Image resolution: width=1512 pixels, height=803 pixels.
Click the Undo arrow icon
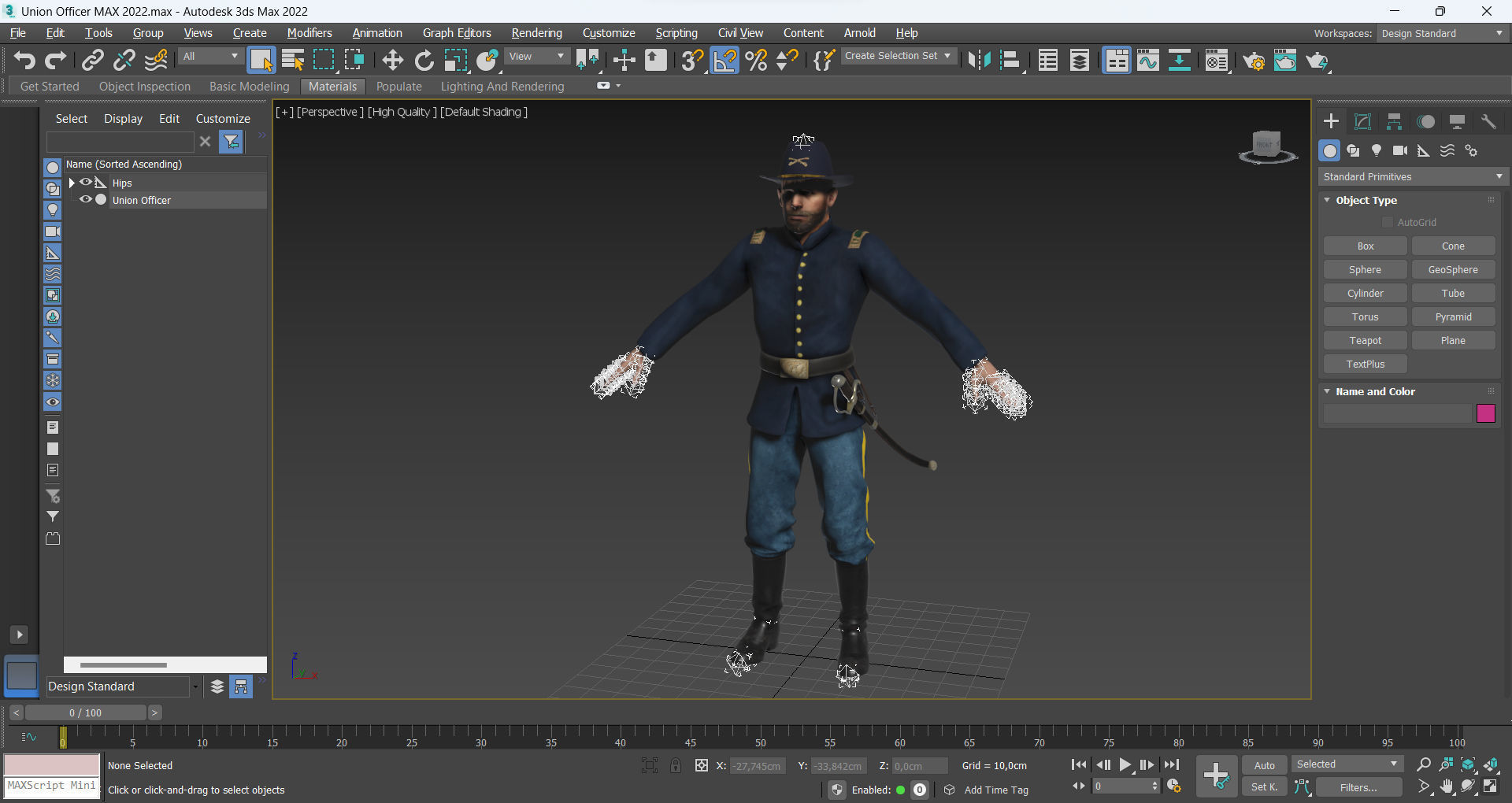[x=24, y=60]
